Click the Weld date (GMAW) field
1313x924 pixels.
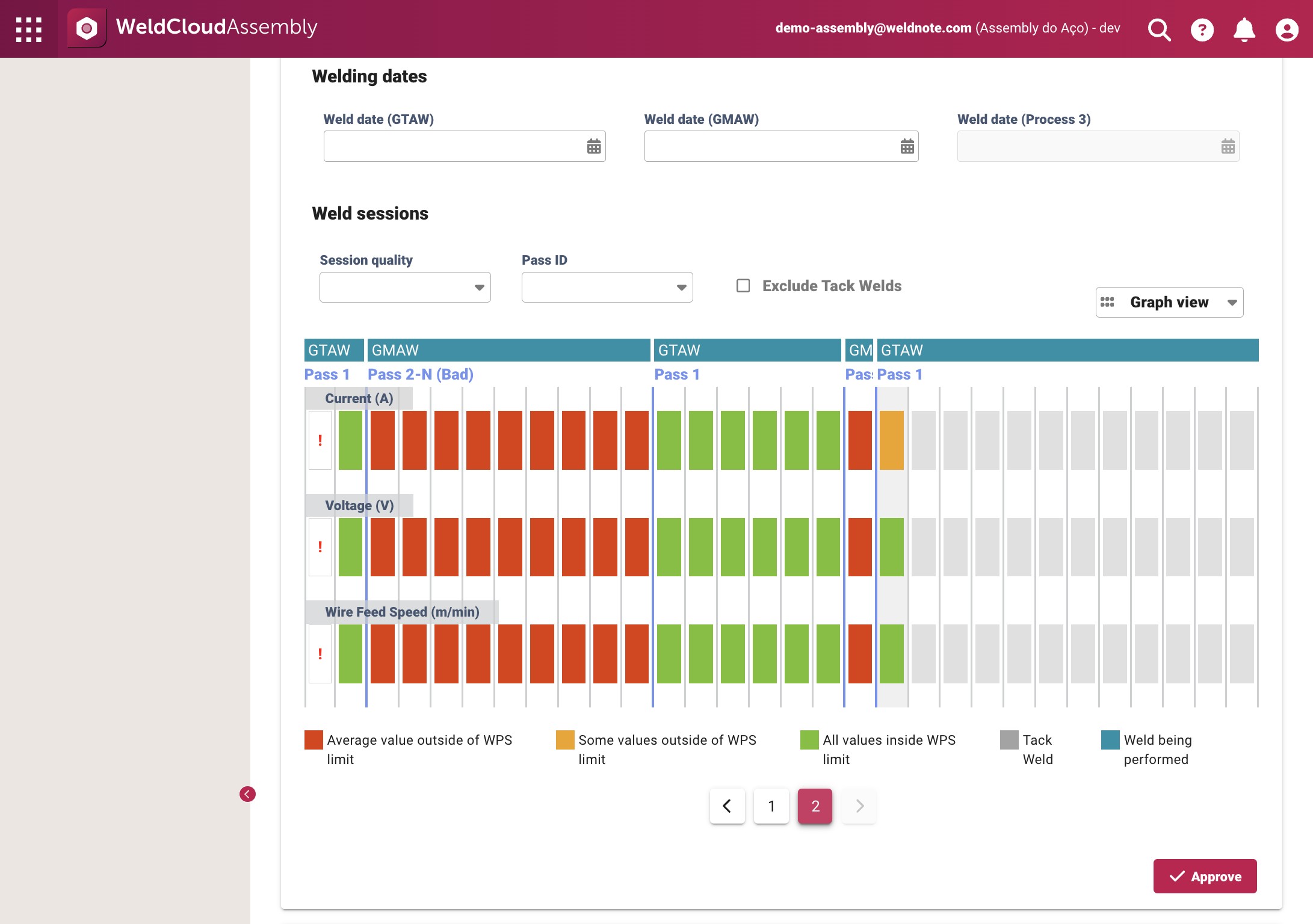[781, 146]
